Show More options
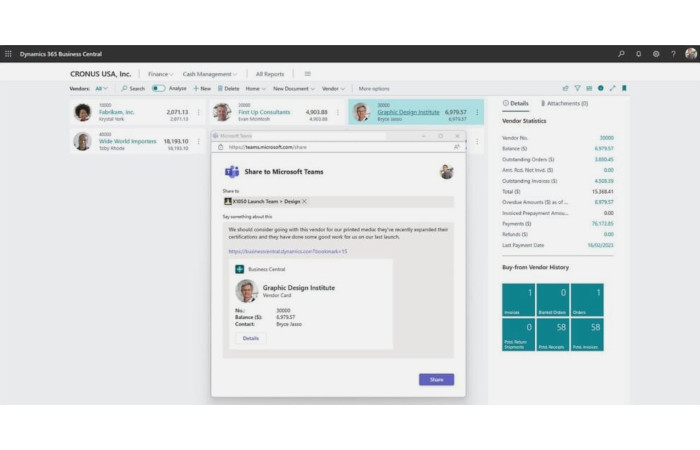The width and height of the screenshot is (700, 450). click(374, 88)
